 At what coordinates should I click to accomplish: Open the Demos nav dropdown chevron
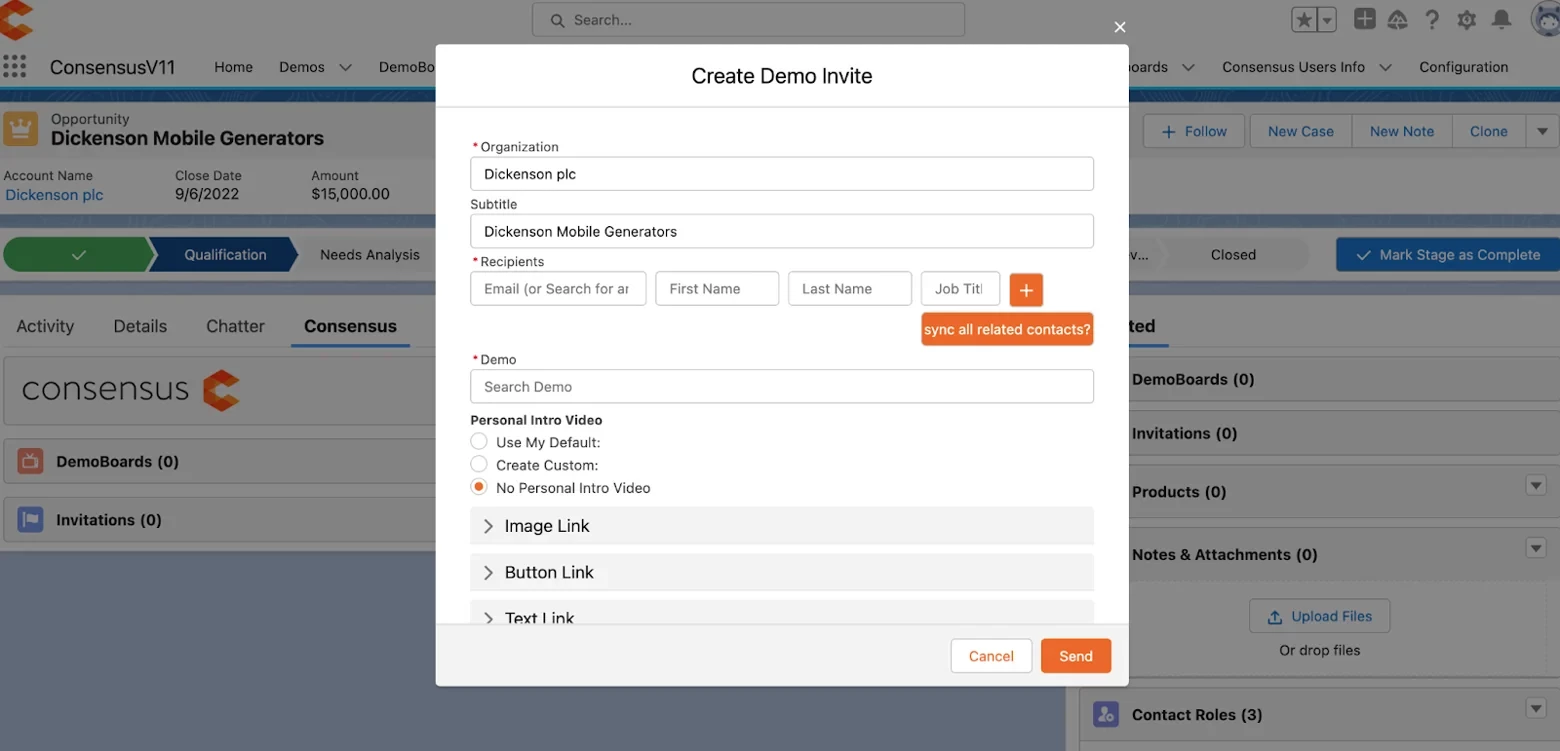pyautogui.click(x=346, y=67)
